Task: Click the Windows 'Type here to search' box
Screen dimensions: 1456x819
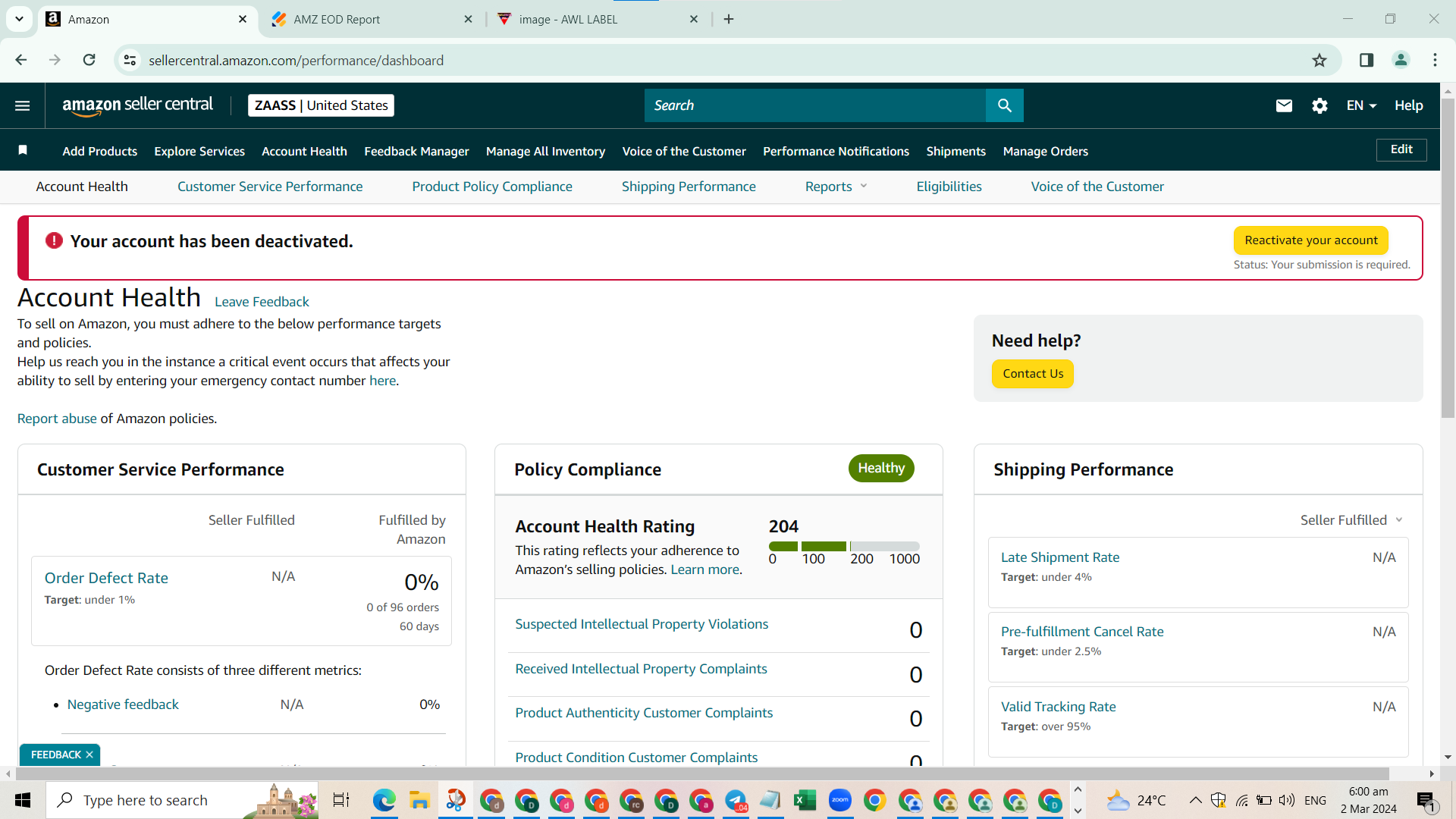Action: point(182,800)
